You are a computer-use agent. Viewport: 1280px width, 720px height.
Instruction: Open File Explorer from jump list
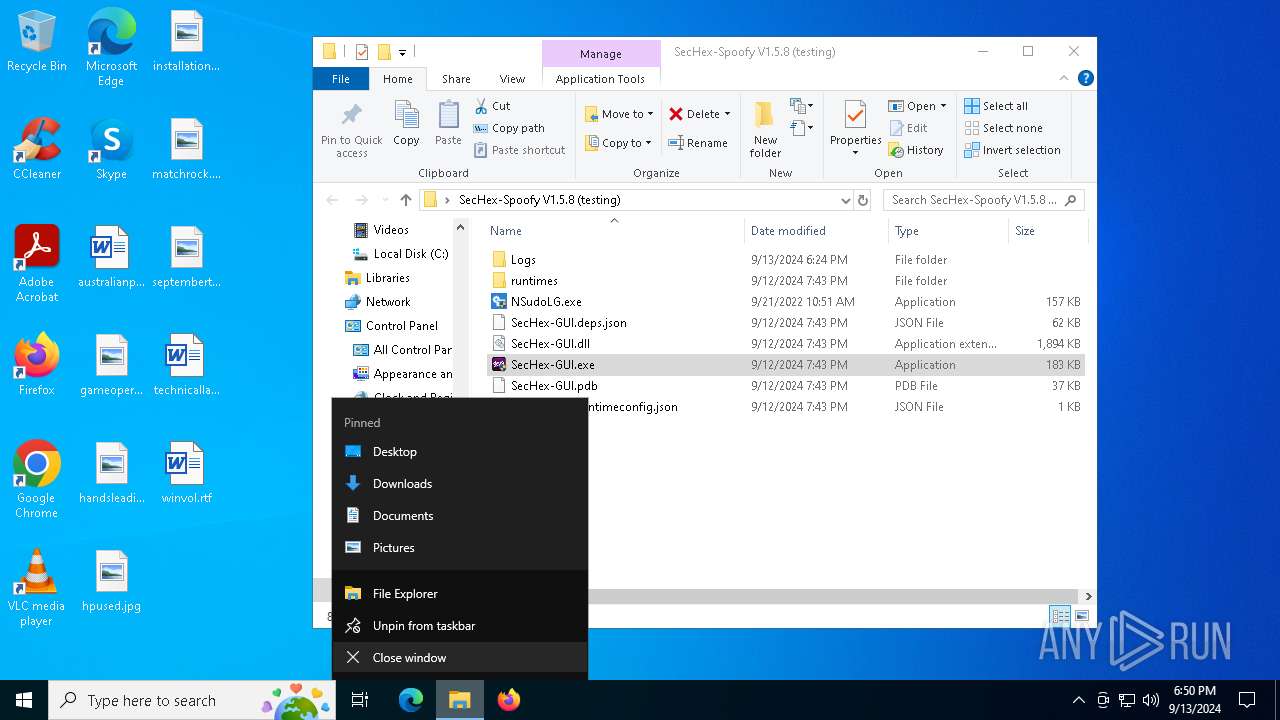[460, 593]
